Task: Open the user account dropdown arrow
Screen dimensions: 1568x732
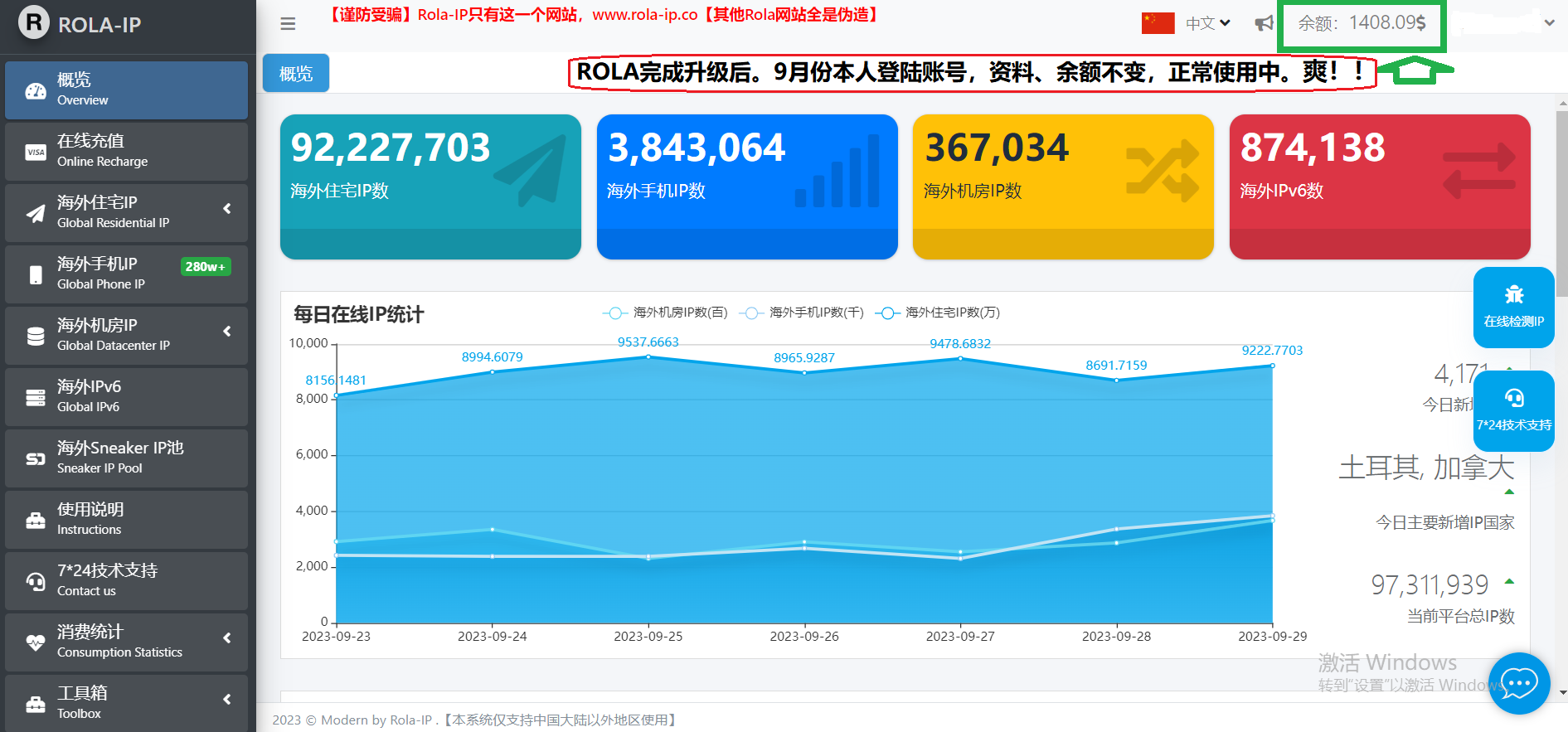Action: pos(1549,23)
